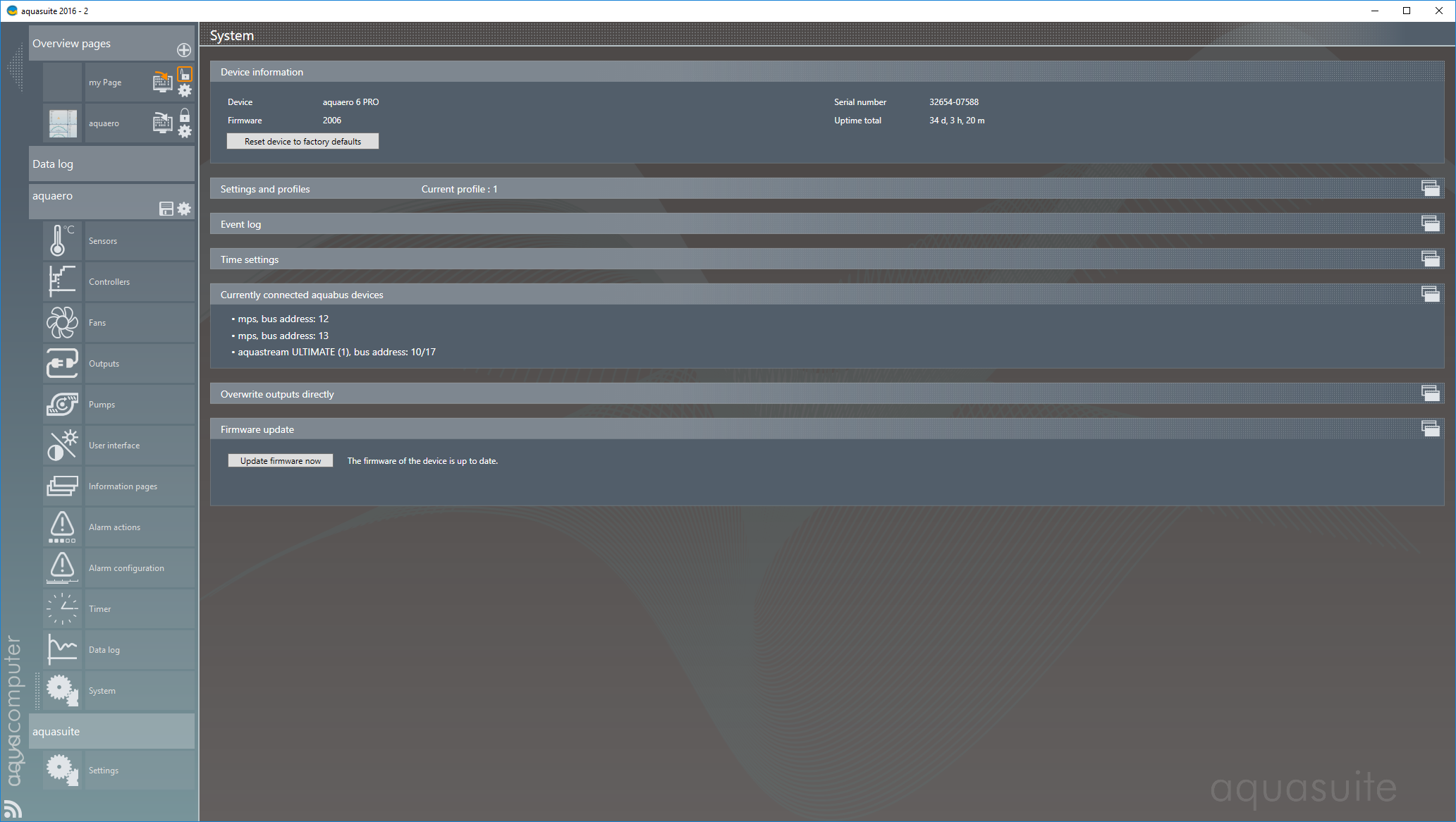Save aquaero device settings (disk icon)

pyautogui.click(x=166, y=209)
